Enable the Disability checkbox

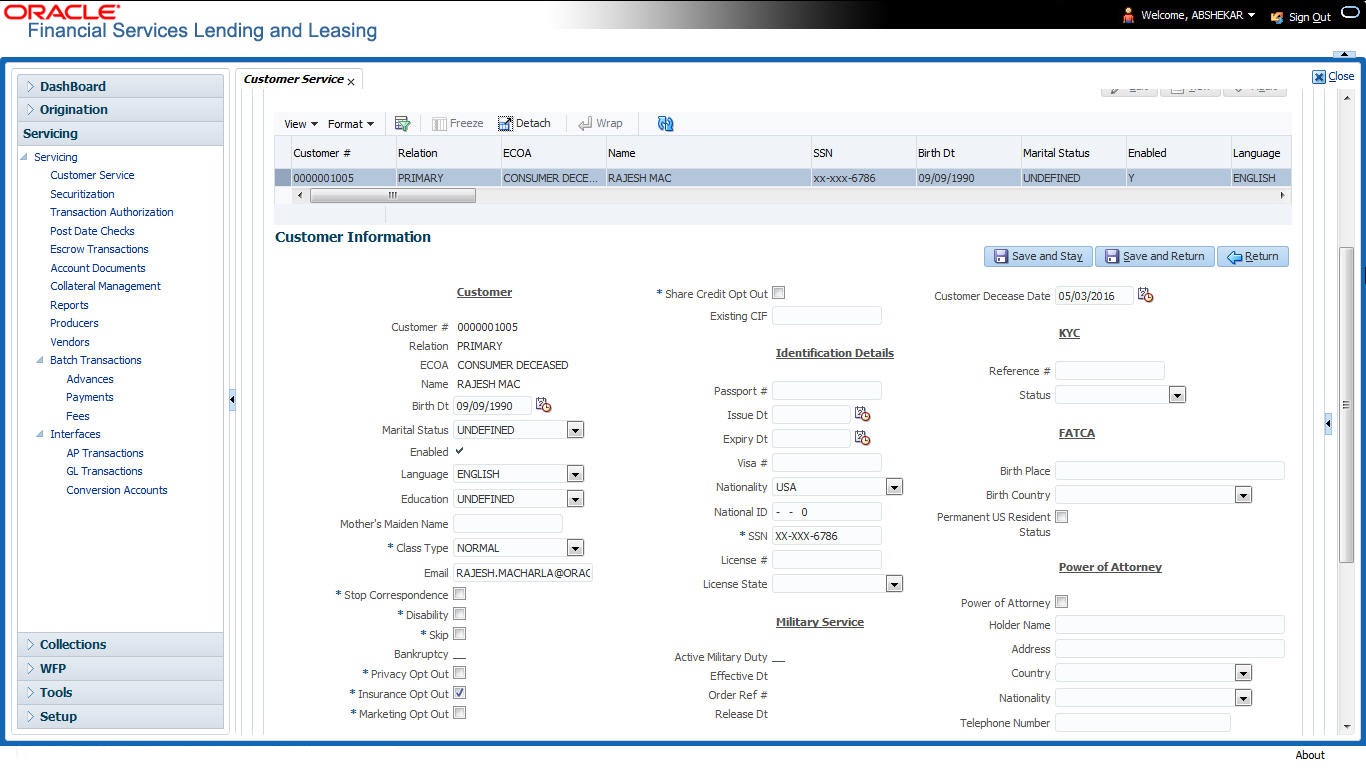460,614
